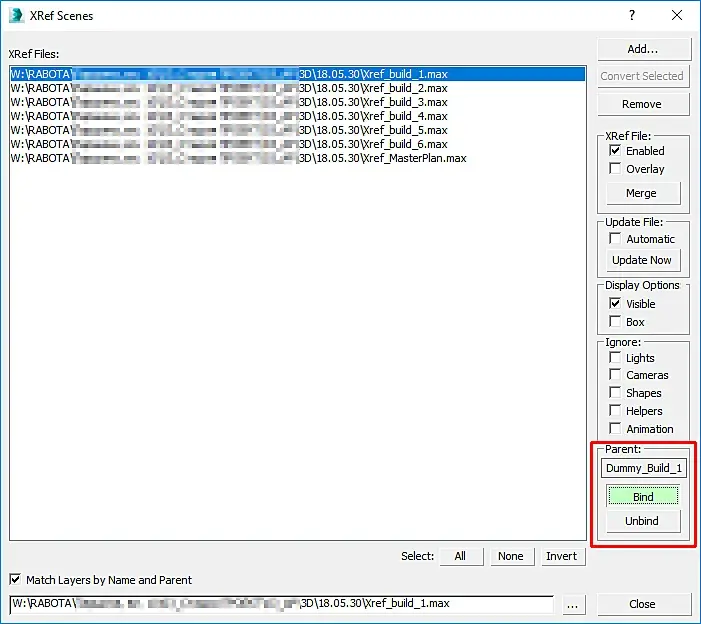Unbind the parent object
This screenshot has height=624, width=701.
tap(643, 521)
